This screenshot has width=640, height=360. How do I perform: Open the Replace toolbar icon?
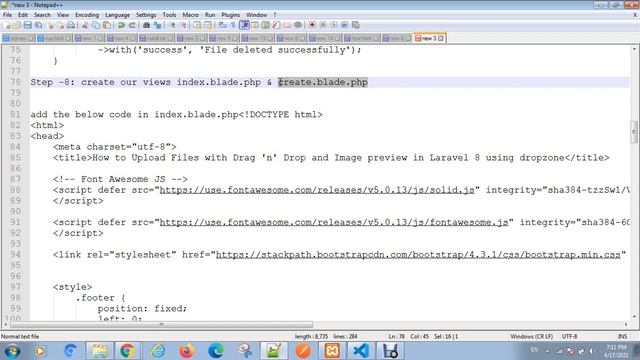(157, 25)
